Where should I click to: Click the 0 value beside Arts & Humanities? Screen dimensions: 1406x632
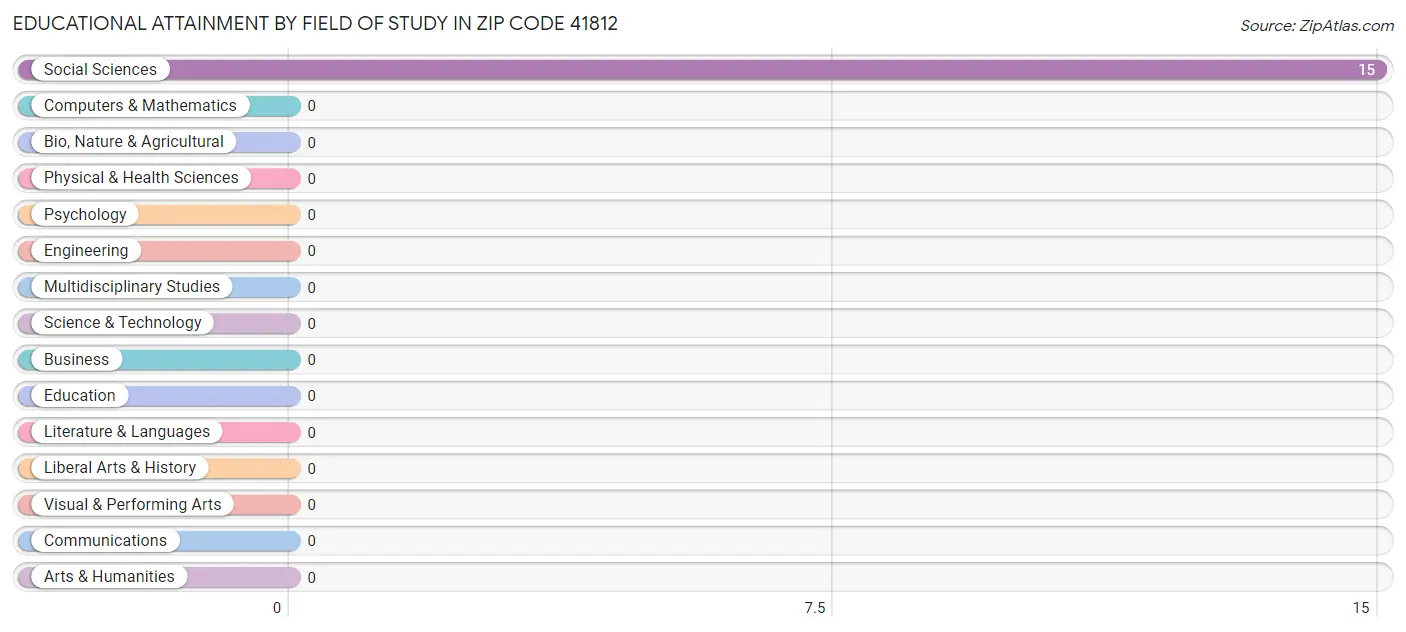tap(312, 578)
